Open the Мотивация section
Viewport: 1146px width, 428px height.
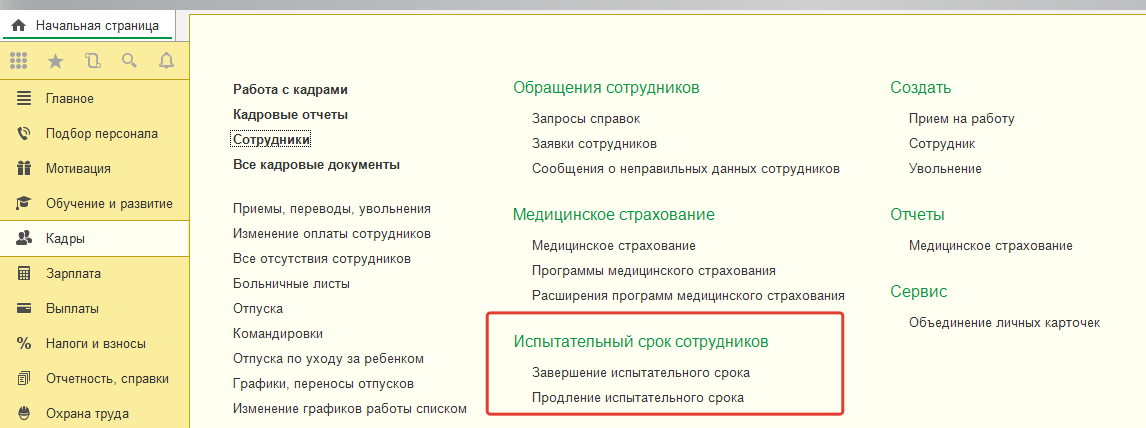pos(94,169)
